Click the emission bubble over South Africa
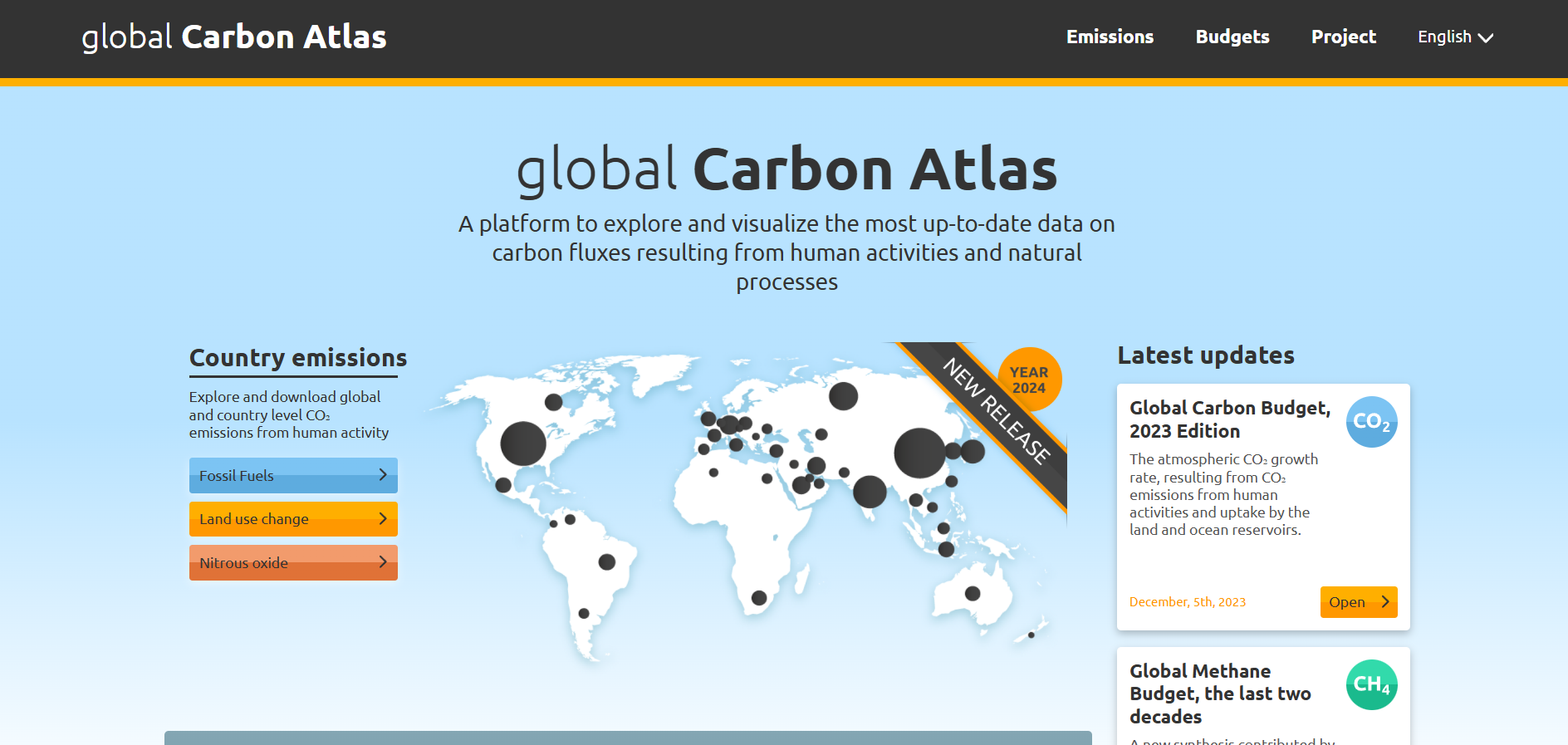1568x745 pixels. pos(759,598)
